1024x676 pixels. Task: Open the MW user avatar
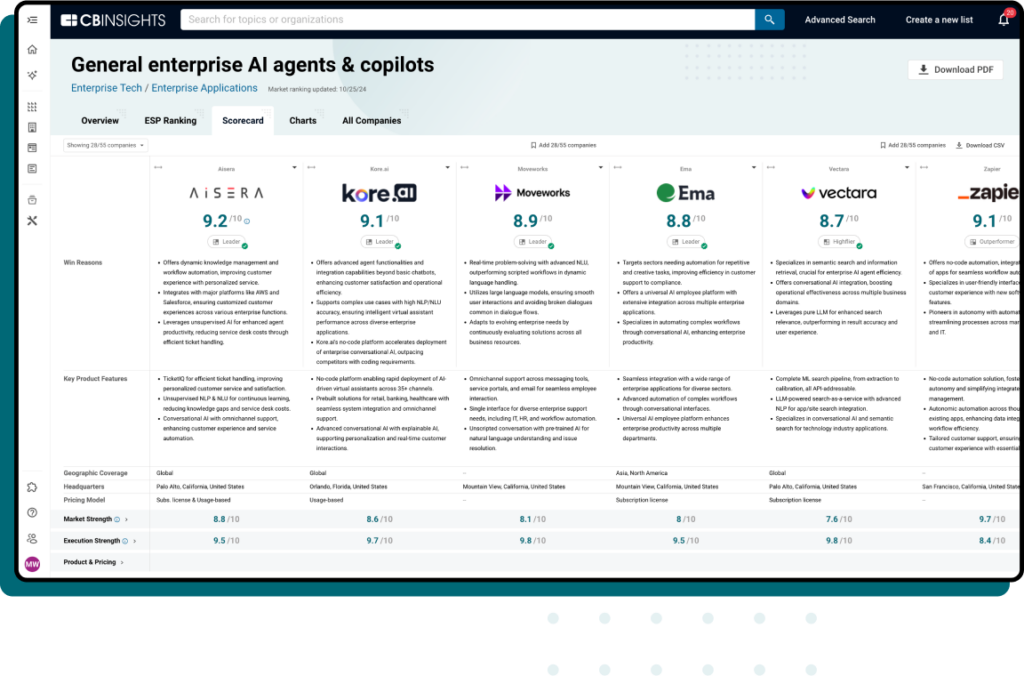(32, 564)
